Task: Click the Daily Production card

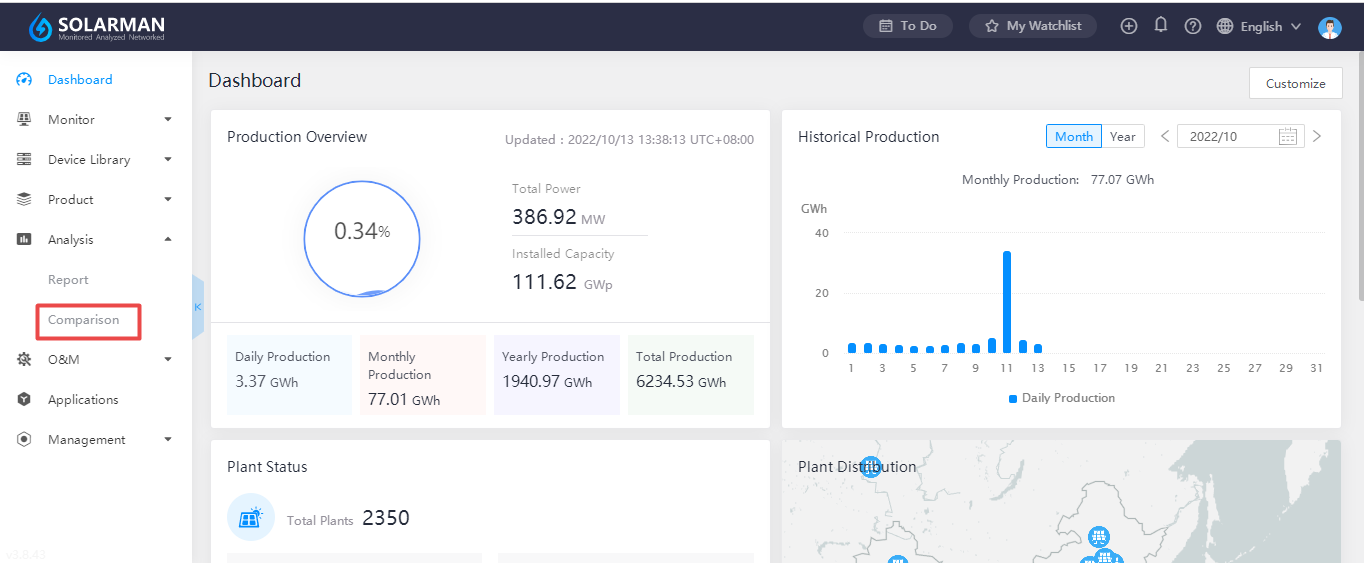Action: point(289,375)
